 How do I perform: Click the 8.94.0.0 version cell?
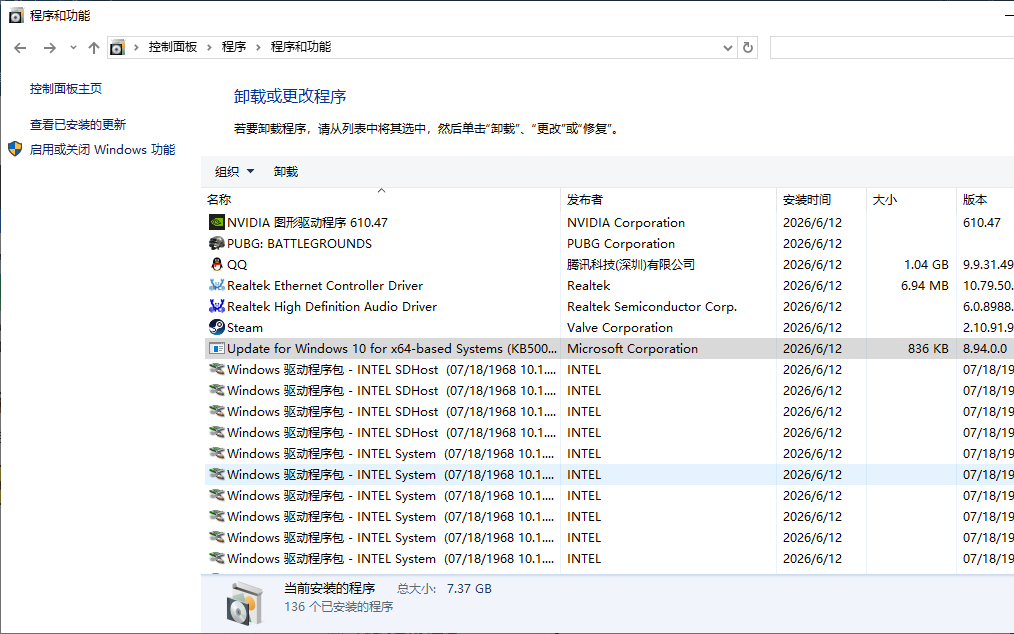coord(985,349)
